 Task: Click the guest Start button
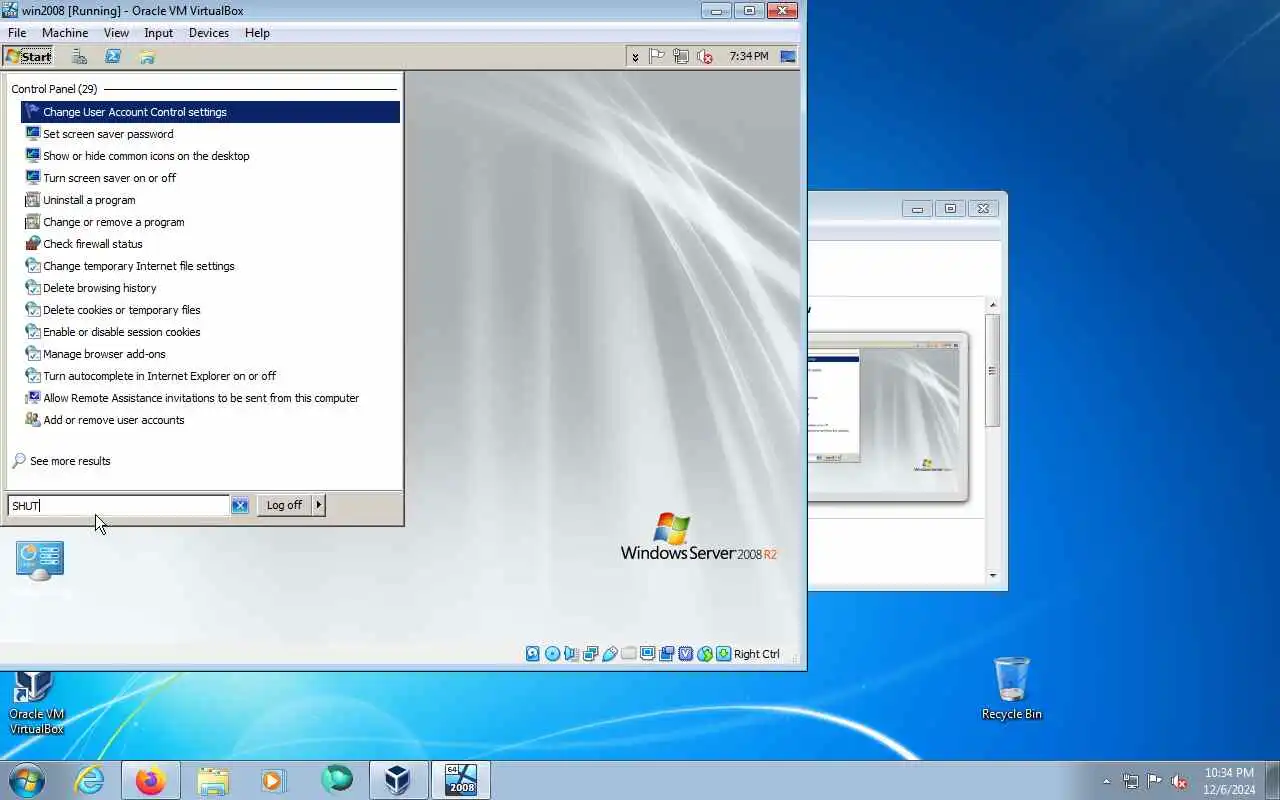(x=28, y=56)
